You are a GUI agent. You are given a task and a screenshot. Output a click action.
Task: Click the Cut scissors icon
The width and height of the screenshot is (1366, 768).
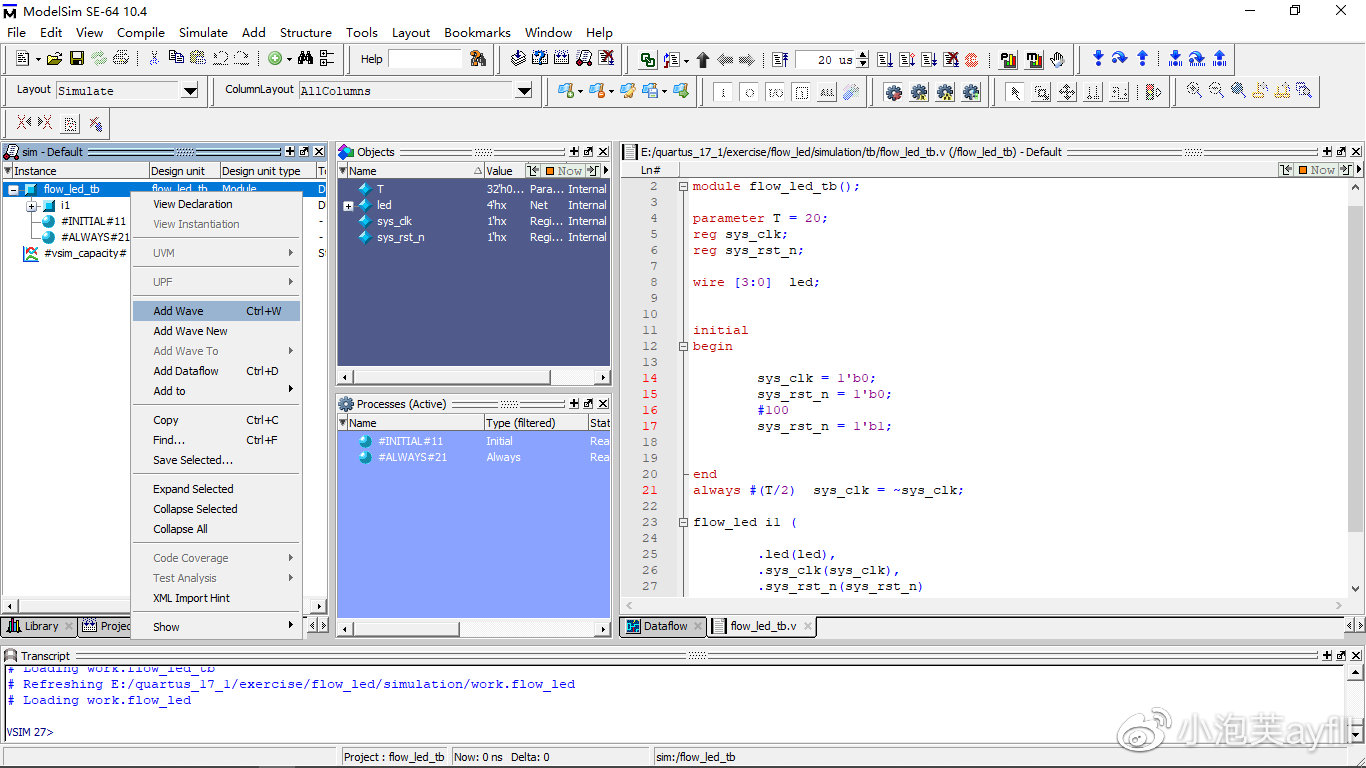(154, 59)
